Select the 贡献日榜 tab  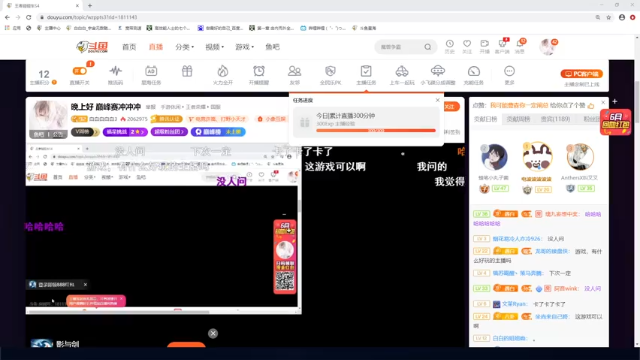(485, 119)
